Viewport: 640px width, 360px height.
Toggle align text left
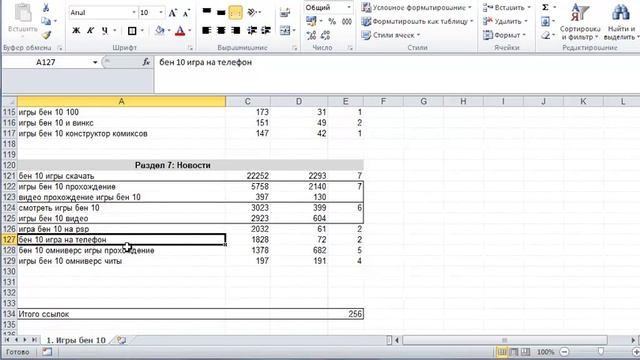207,30
